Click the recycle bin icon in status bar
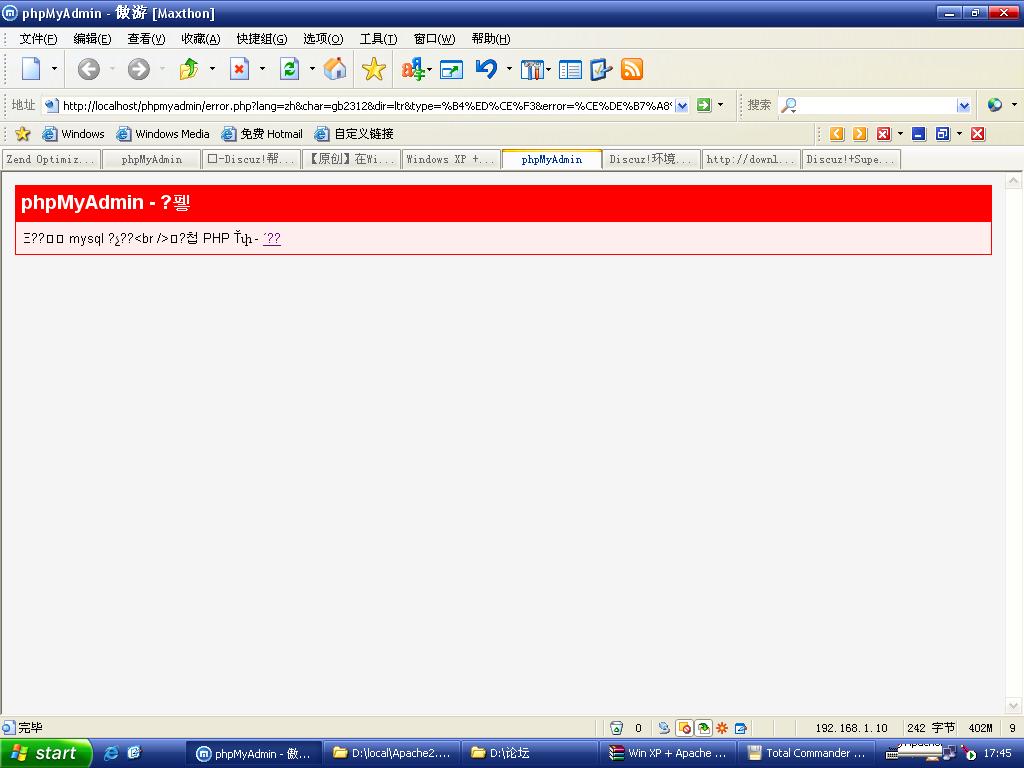Viewport: 1024px width, 768px height. [616, 728]
